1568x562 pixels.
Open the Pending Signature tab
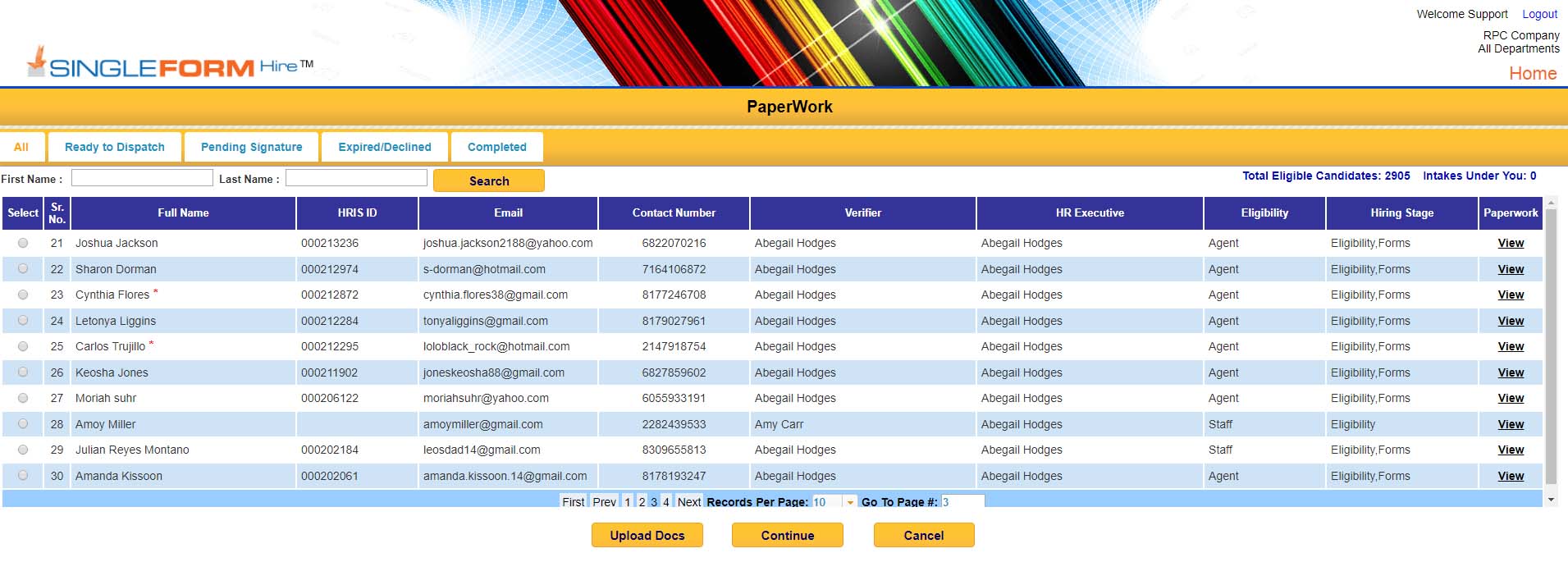pyautogui.click(x=251, y=147)
